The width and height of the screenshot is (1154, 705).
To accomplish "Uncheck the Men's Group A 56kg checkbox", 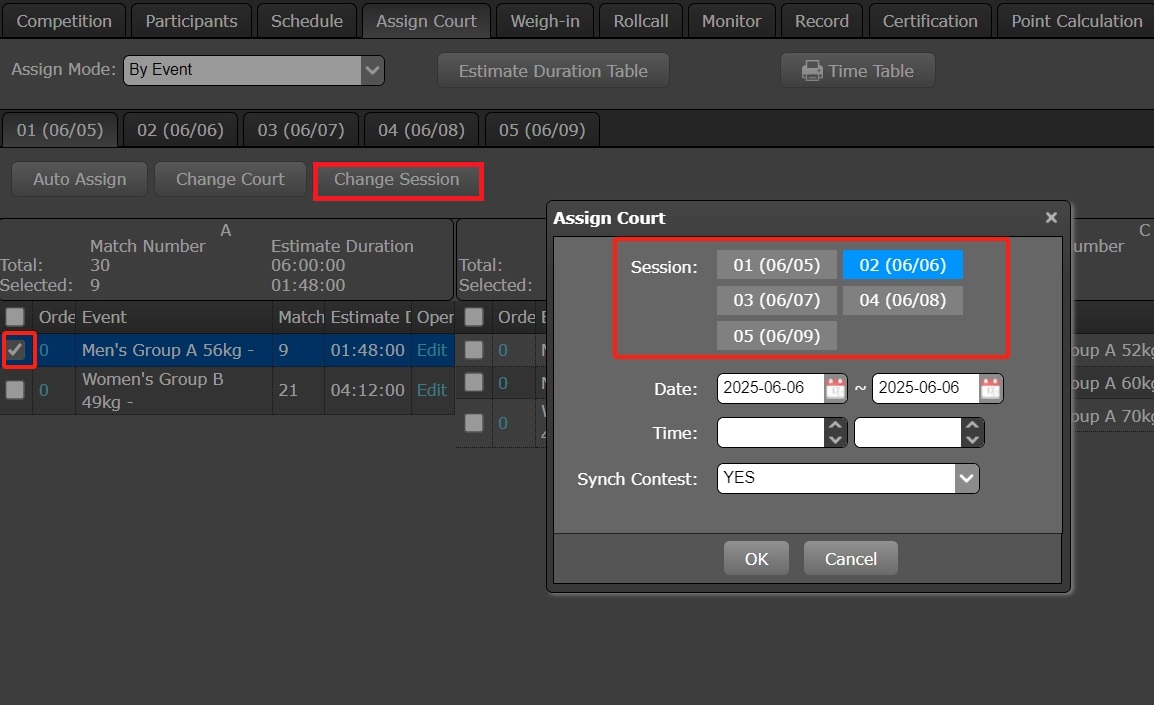I will 16,350.
